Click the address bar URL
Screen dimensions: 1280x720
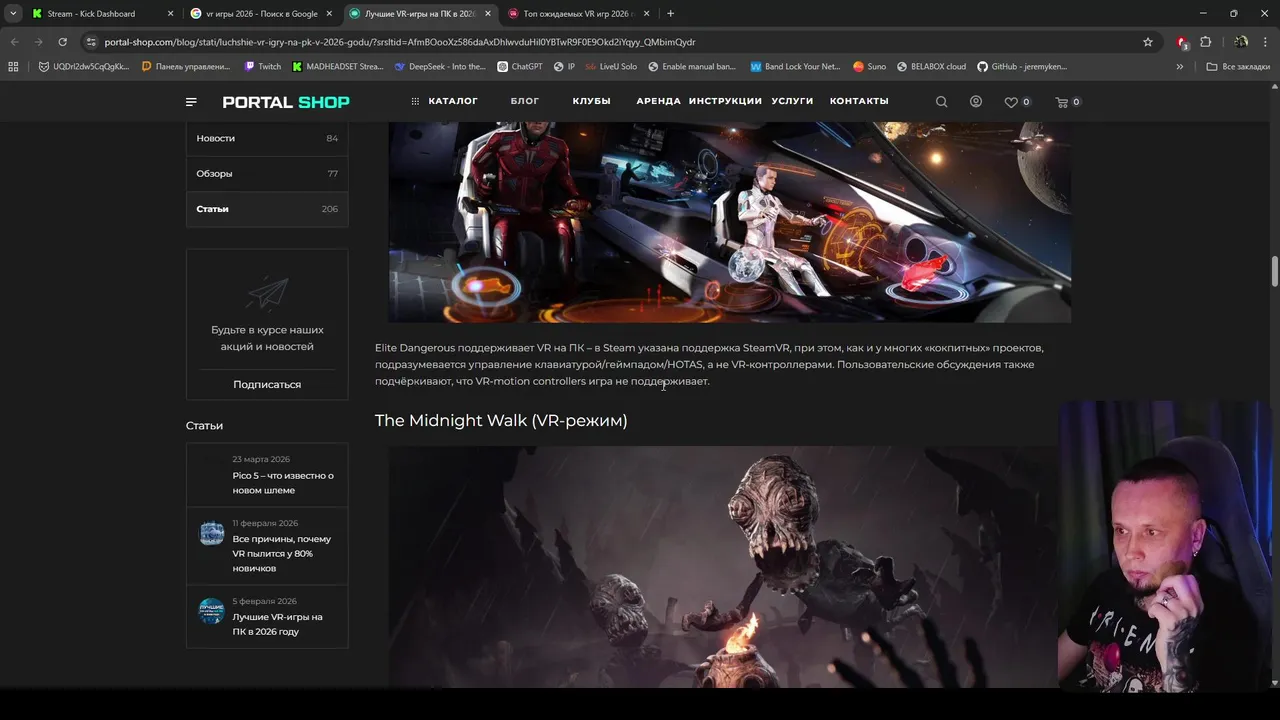tap(400, 42)
